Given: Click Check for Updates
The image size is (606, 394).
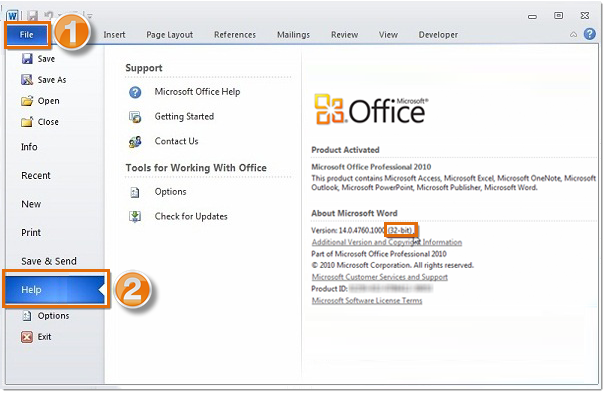Looking at the screenshot, I should pos(191,217).
